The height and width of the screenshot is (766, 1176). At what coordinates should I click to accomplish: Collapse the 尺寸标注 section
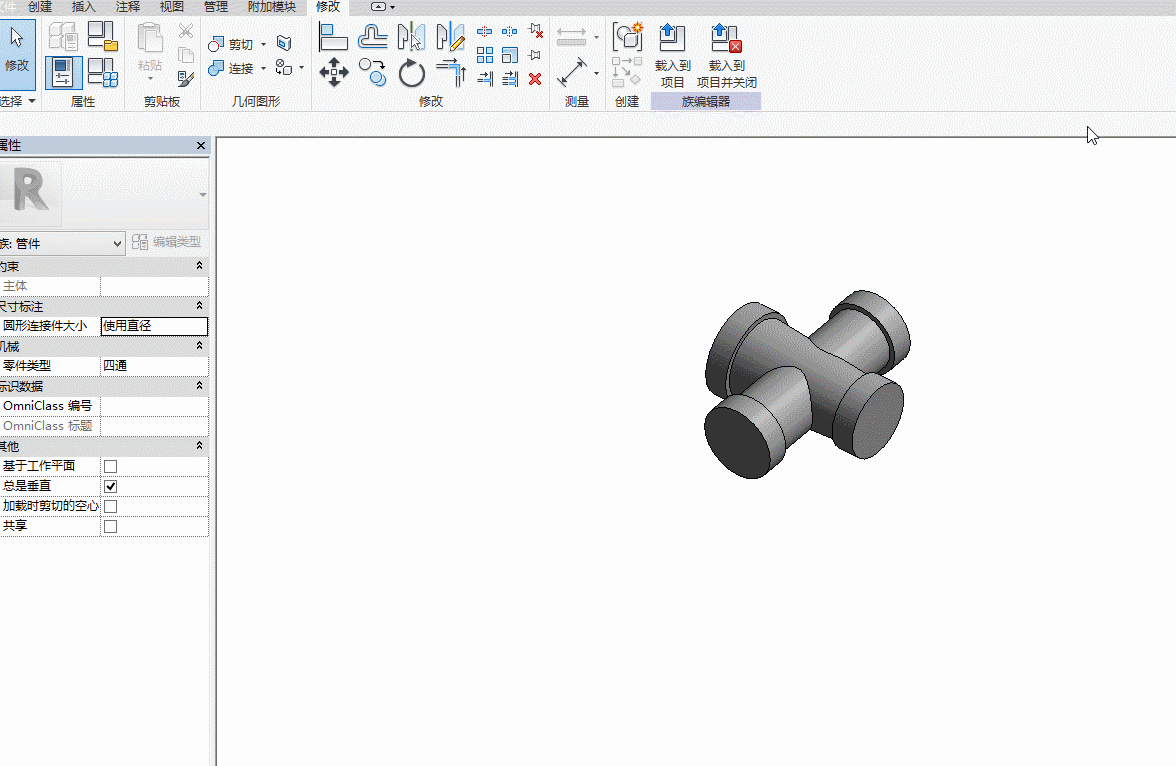(200, 306)
